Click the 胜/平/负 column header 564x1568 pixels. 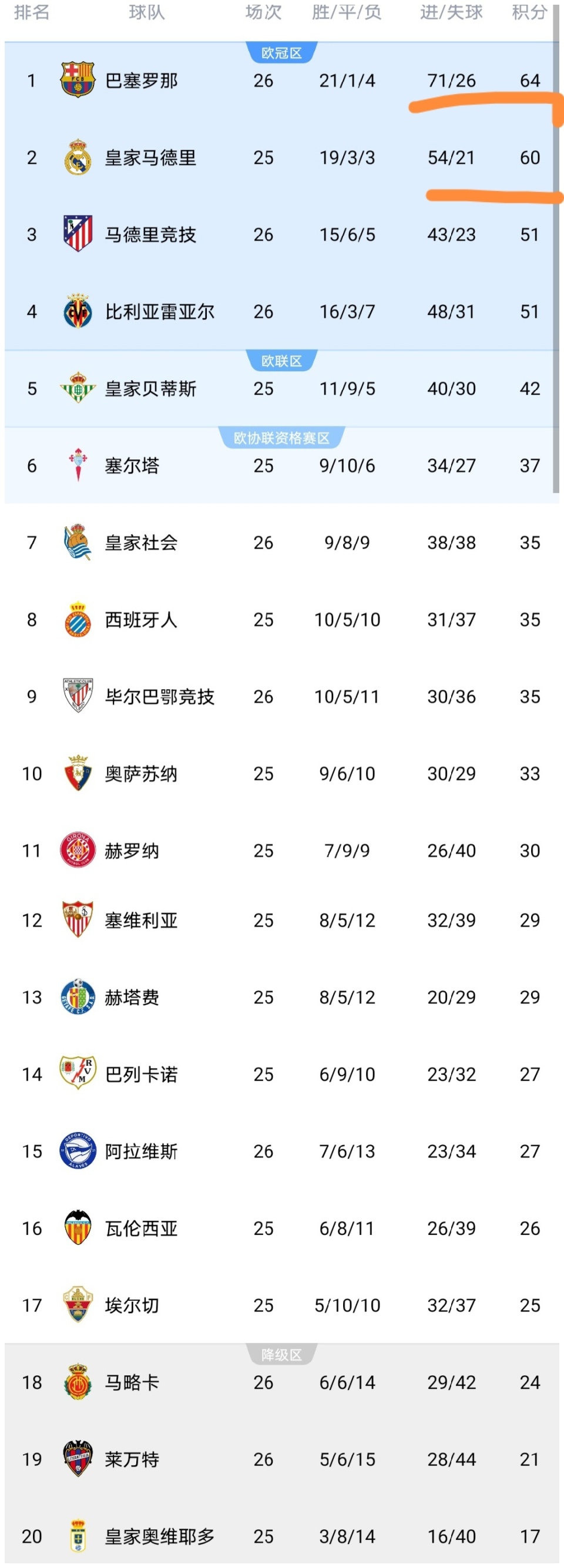[347, 12]
